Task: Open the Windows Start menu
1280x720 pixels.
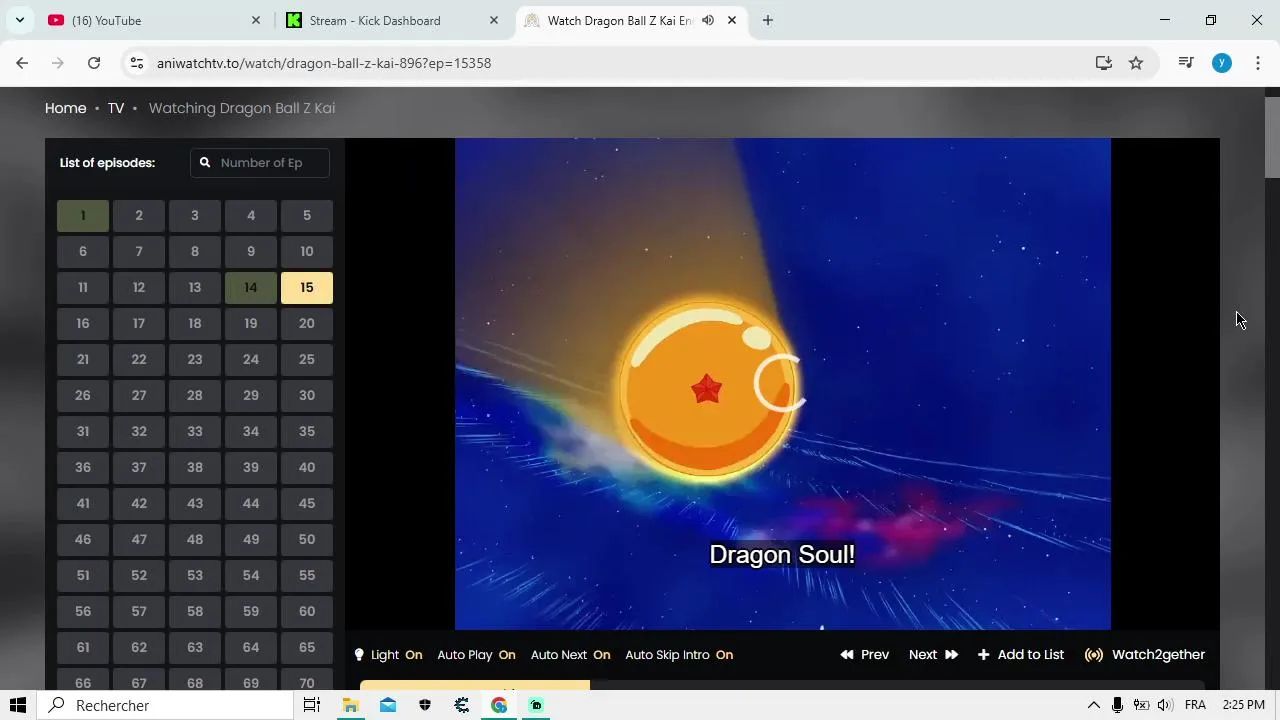Action: pyautogui.click(x=18, y=705)
